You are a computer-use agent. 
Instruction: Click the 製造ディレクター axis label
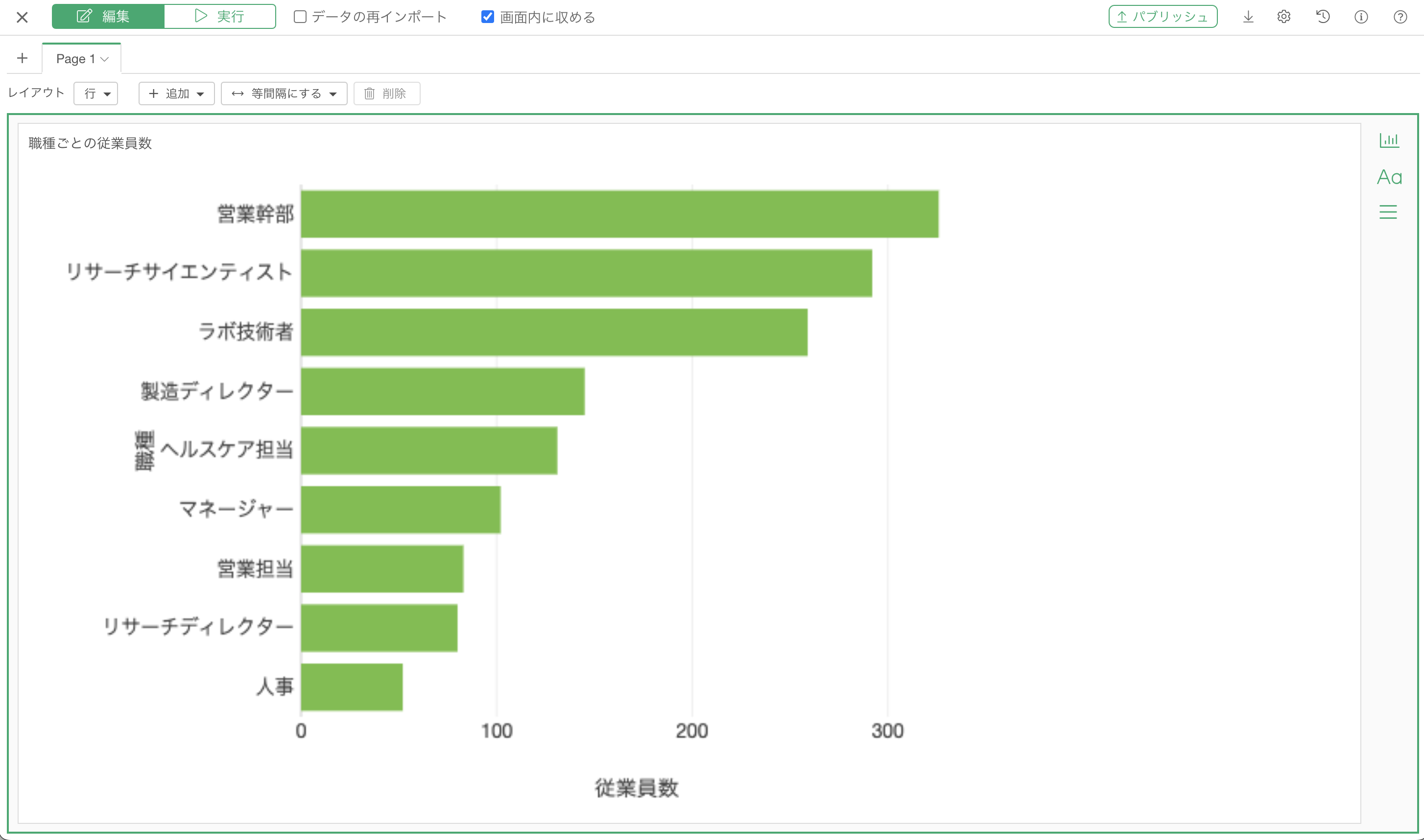pos(217,391)
